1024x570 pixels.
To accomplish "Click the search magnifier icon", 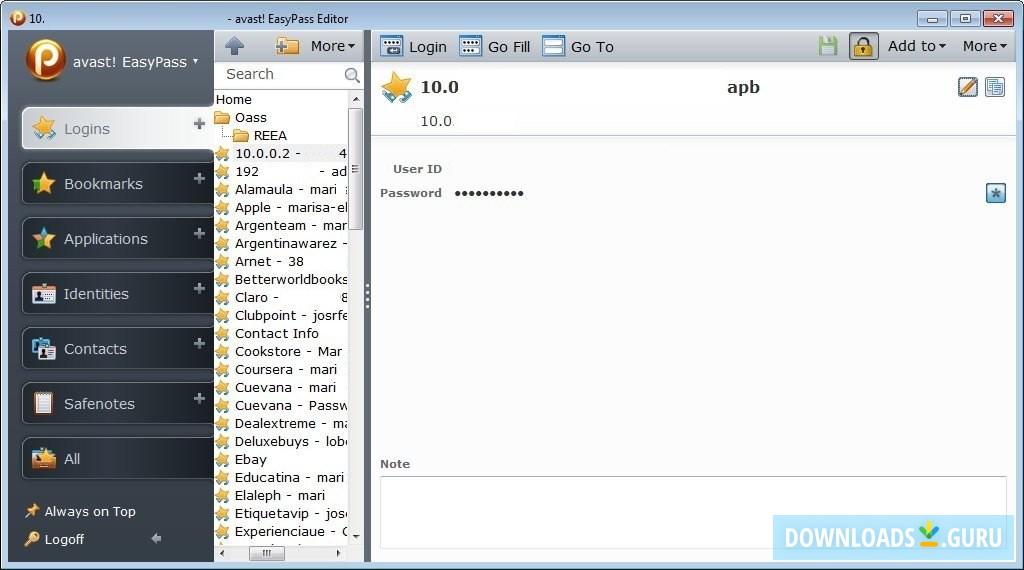I will pos(352,74).
